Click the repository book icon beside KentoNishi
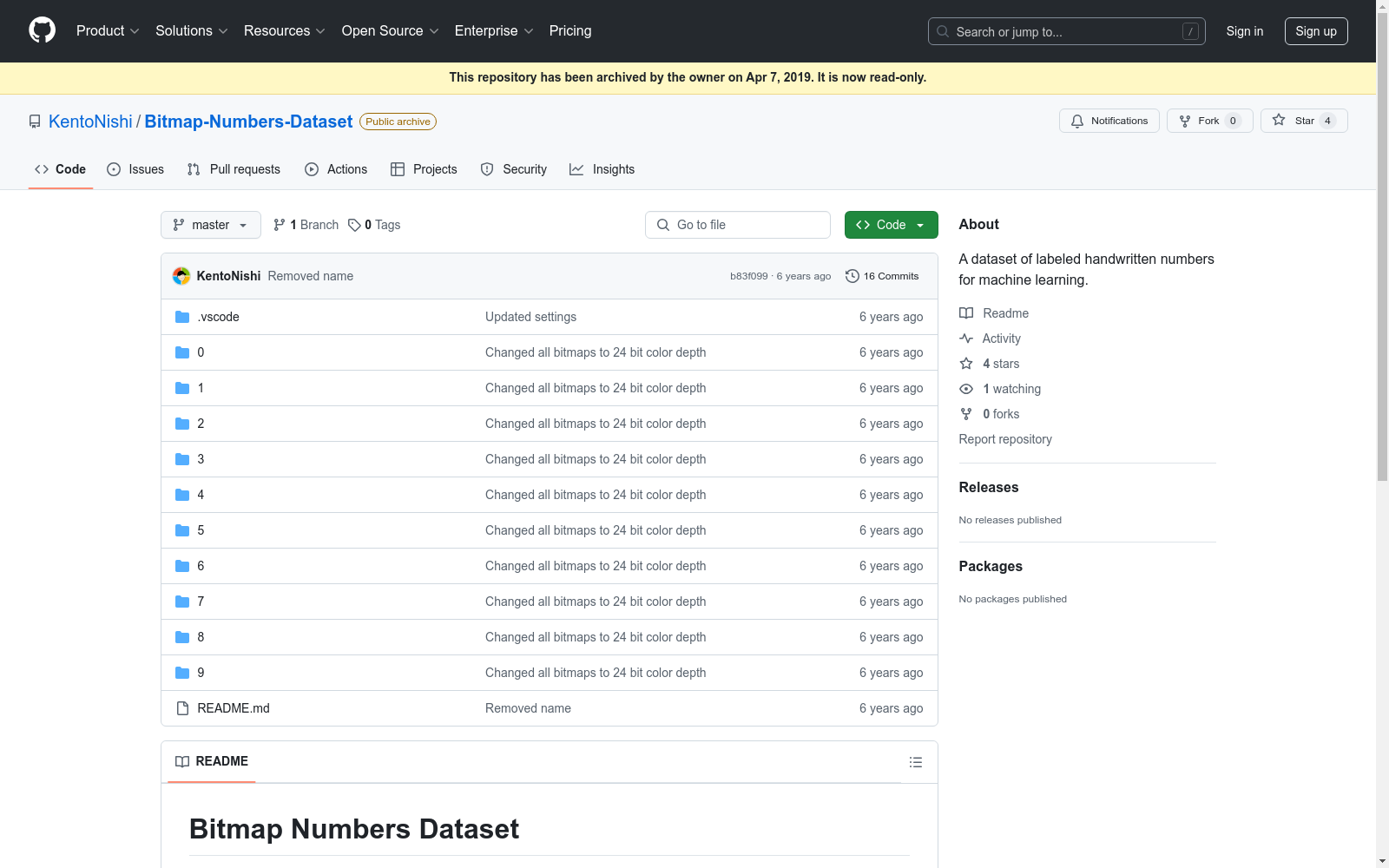Image resolution: width=1389 pixels, height=868 pixels. click(x=35, y=122)
